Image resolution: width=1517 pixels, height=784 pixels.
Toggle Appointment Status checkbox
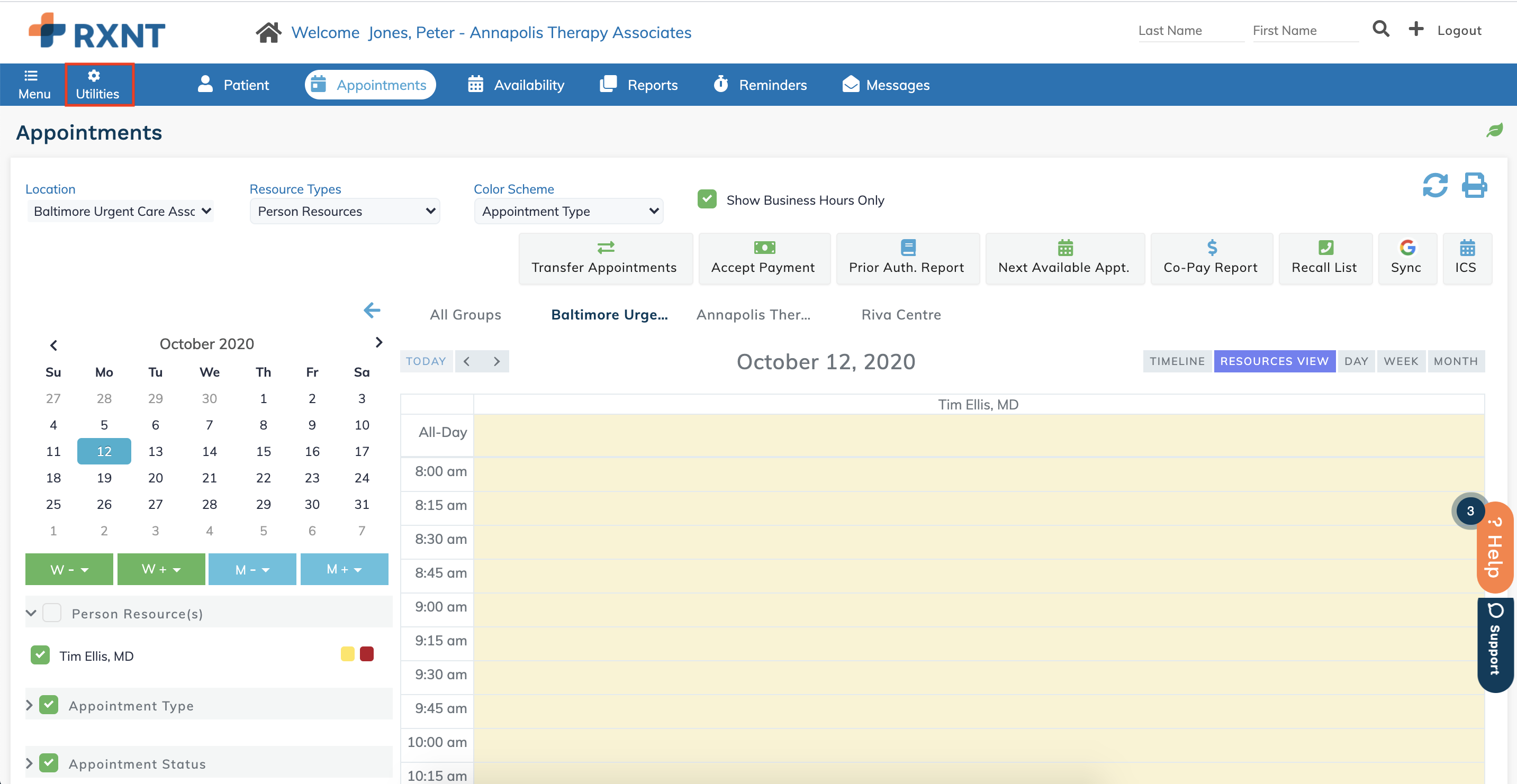[49, 763]
